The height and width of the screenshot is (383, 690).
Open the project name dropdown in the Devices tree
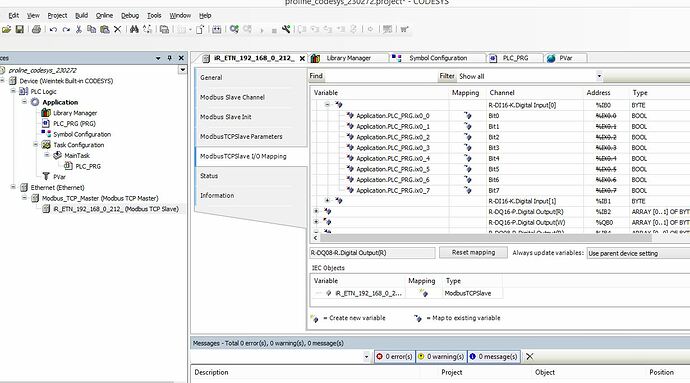182,70
